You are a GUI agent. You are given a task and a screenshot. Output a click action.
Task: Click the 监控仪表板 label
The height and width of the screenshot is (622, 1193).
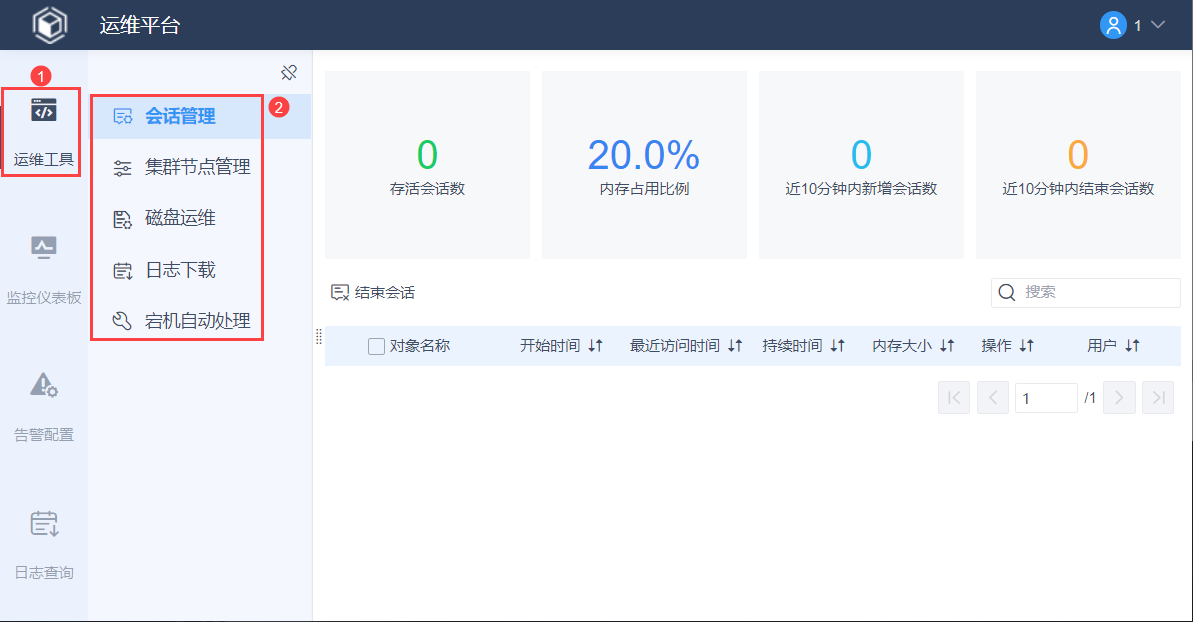pos(43,298)
